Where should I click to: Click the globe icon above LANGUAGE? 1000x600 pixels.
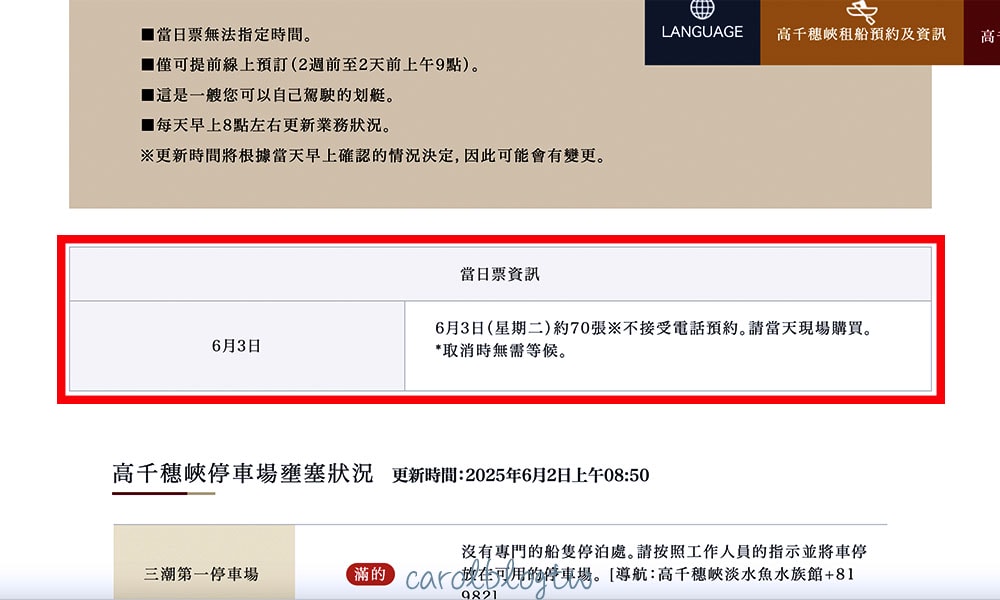coord(702,9)
